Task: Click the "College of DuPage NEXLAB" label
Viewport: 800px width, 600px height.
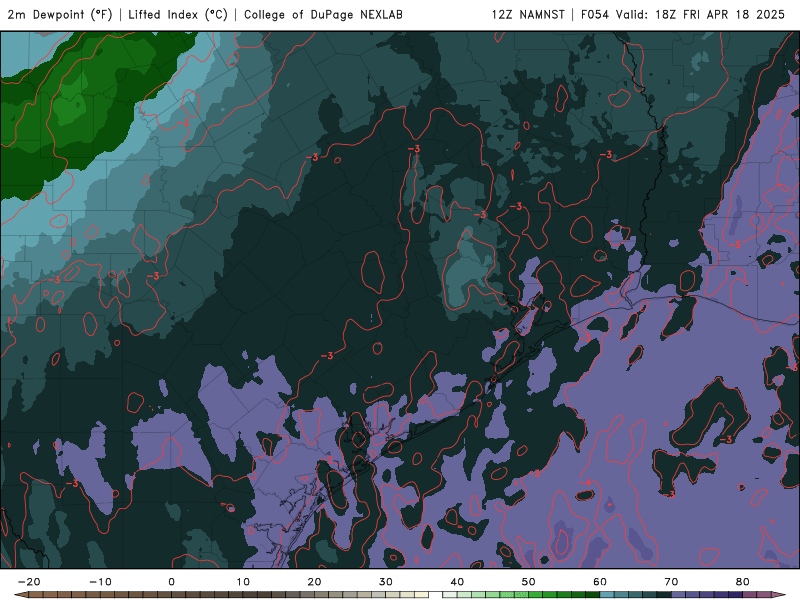Action: point(323,14)
